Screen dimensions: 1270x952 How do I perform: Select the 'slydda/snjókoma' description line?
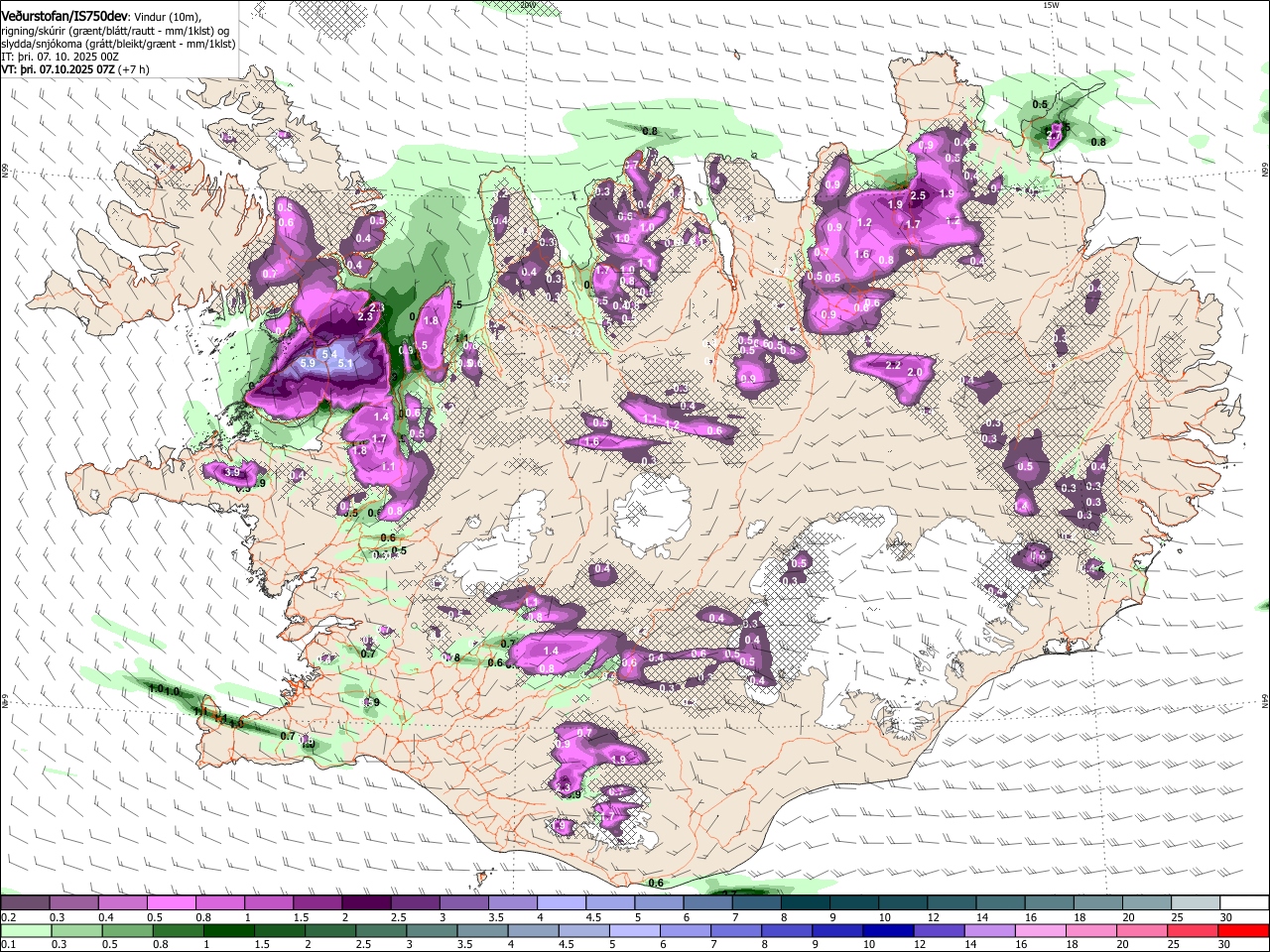tap(118, 44)
